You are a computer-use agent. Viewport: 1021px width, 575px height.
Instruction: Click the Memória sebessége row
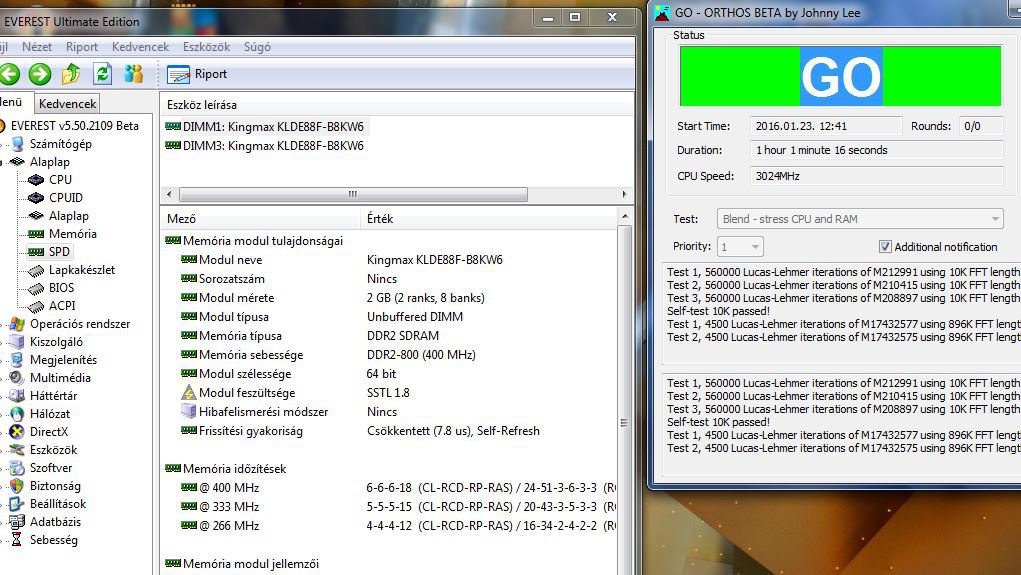(x=389, y=355)
